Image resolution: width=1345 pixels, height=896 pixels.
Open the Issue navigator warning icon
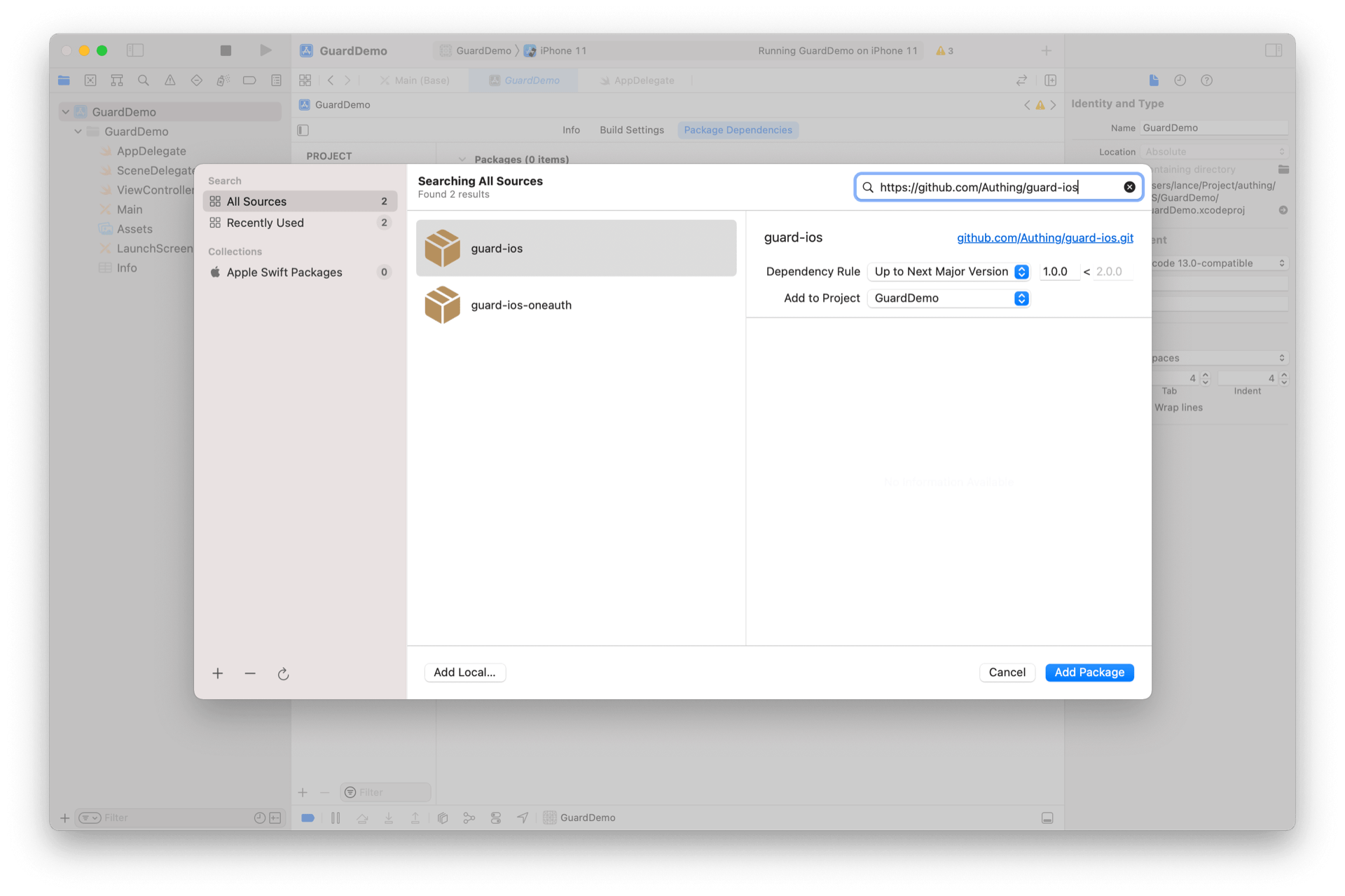pyautogui.click(x=170, y=81)
